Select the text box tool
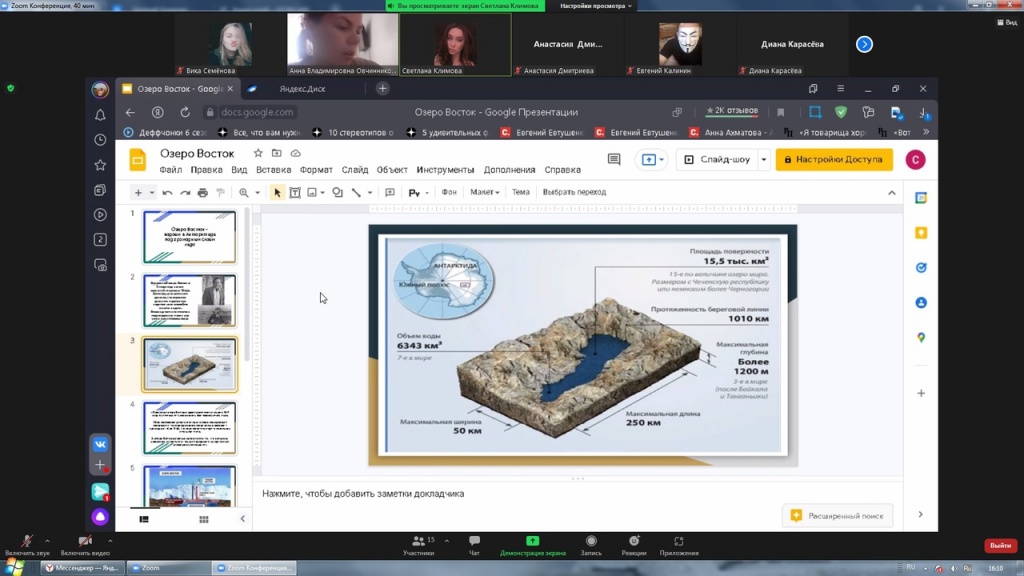1024x576 pixels. pos(295,193)
